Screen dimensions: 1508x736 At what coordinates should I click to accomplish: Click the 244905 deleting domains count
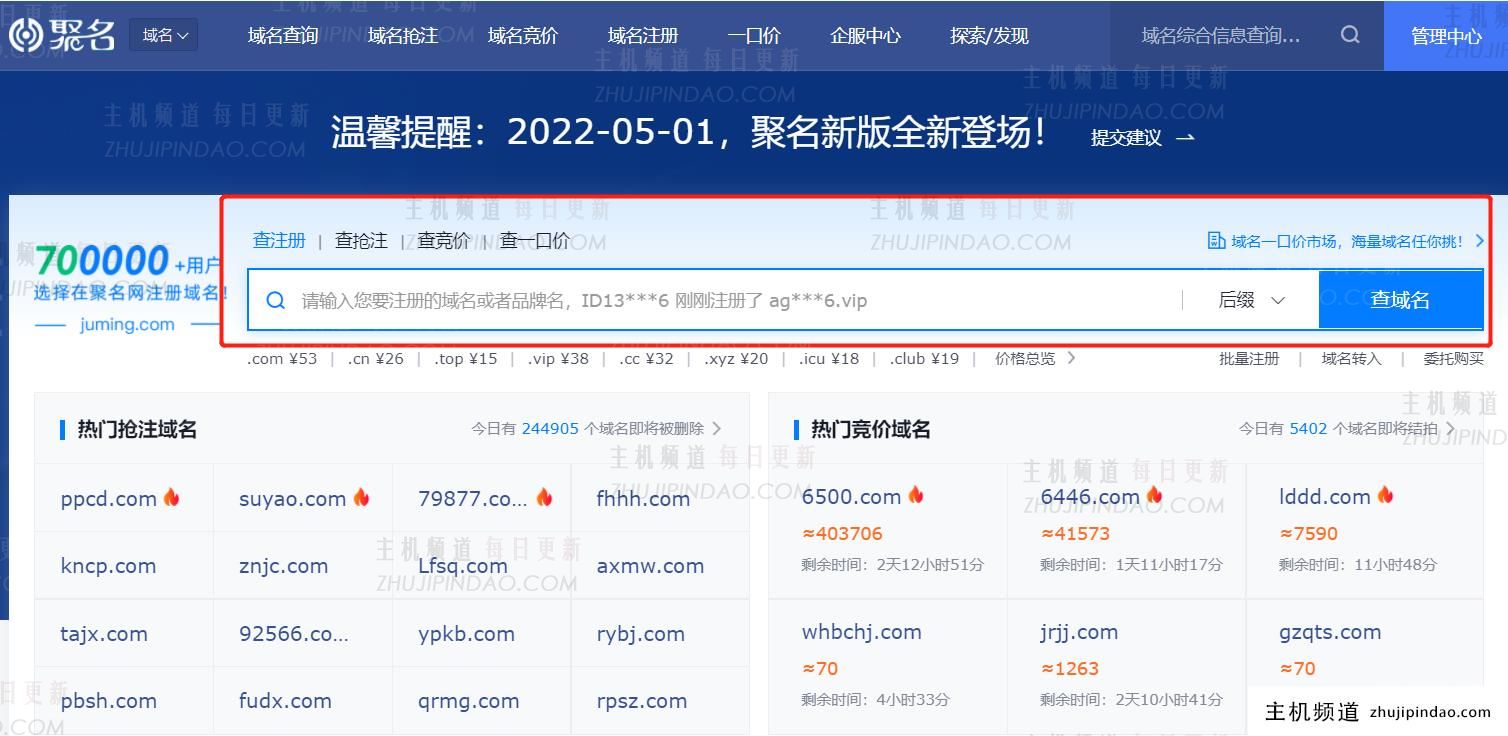click(x=550, y=428)
